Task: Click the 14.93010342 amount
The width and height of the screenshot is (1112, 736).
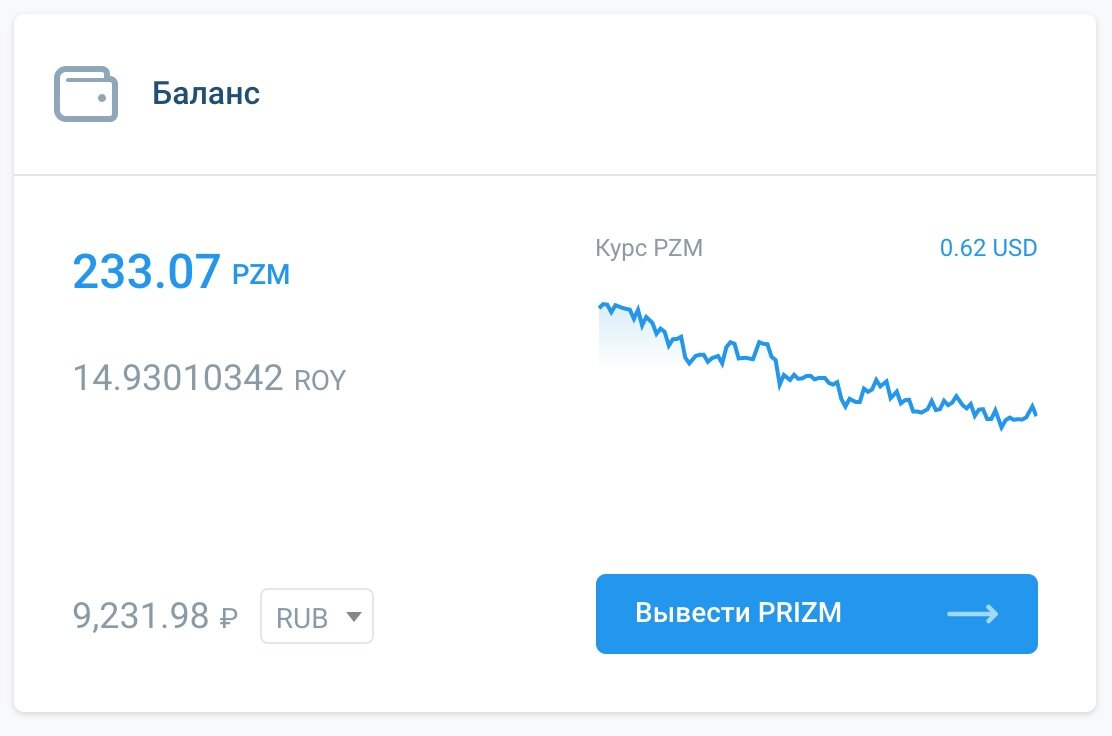Action: [x=178, y=379]
